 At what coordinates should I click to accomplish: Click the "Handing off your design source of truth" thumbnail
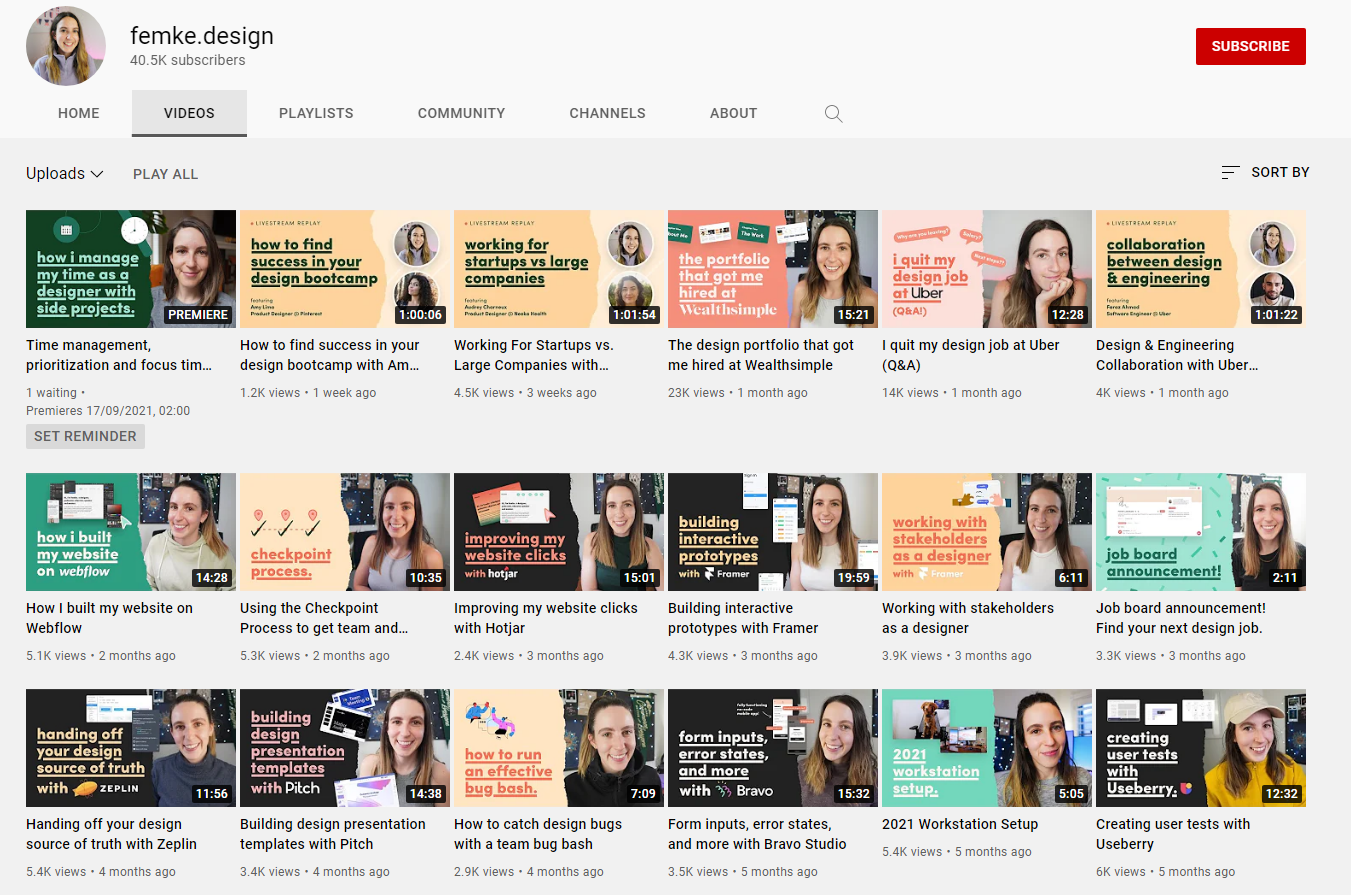tap(130, 748)
